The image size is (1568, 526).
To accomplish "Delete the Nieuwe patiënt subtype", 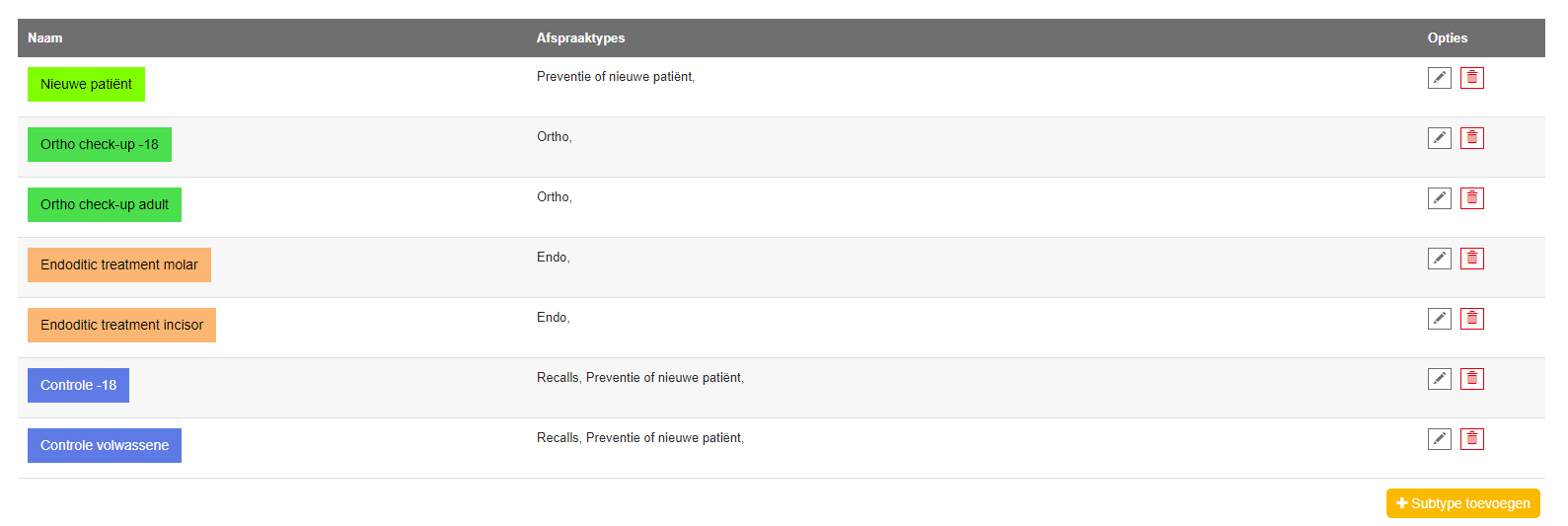I will pyautogui.click(x=1471, y=78).
